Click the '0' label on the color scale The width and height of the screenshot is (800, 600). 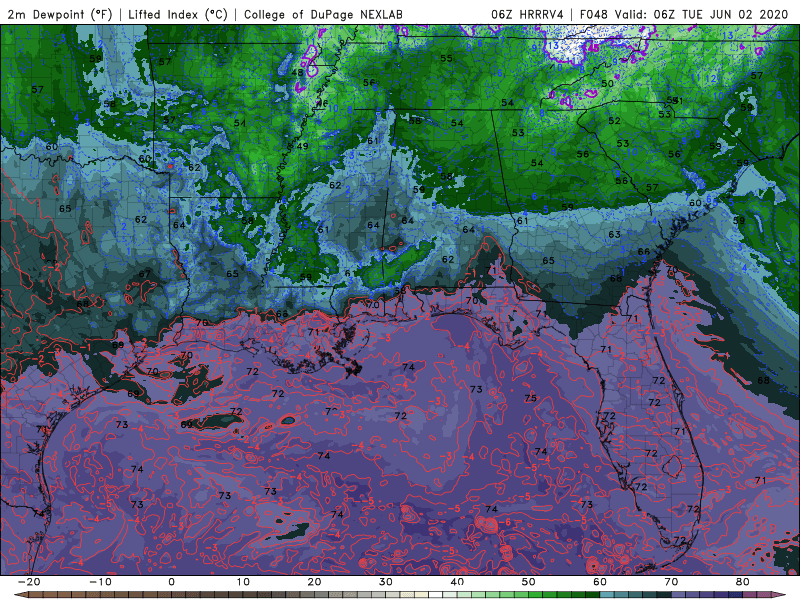point(171,582)
